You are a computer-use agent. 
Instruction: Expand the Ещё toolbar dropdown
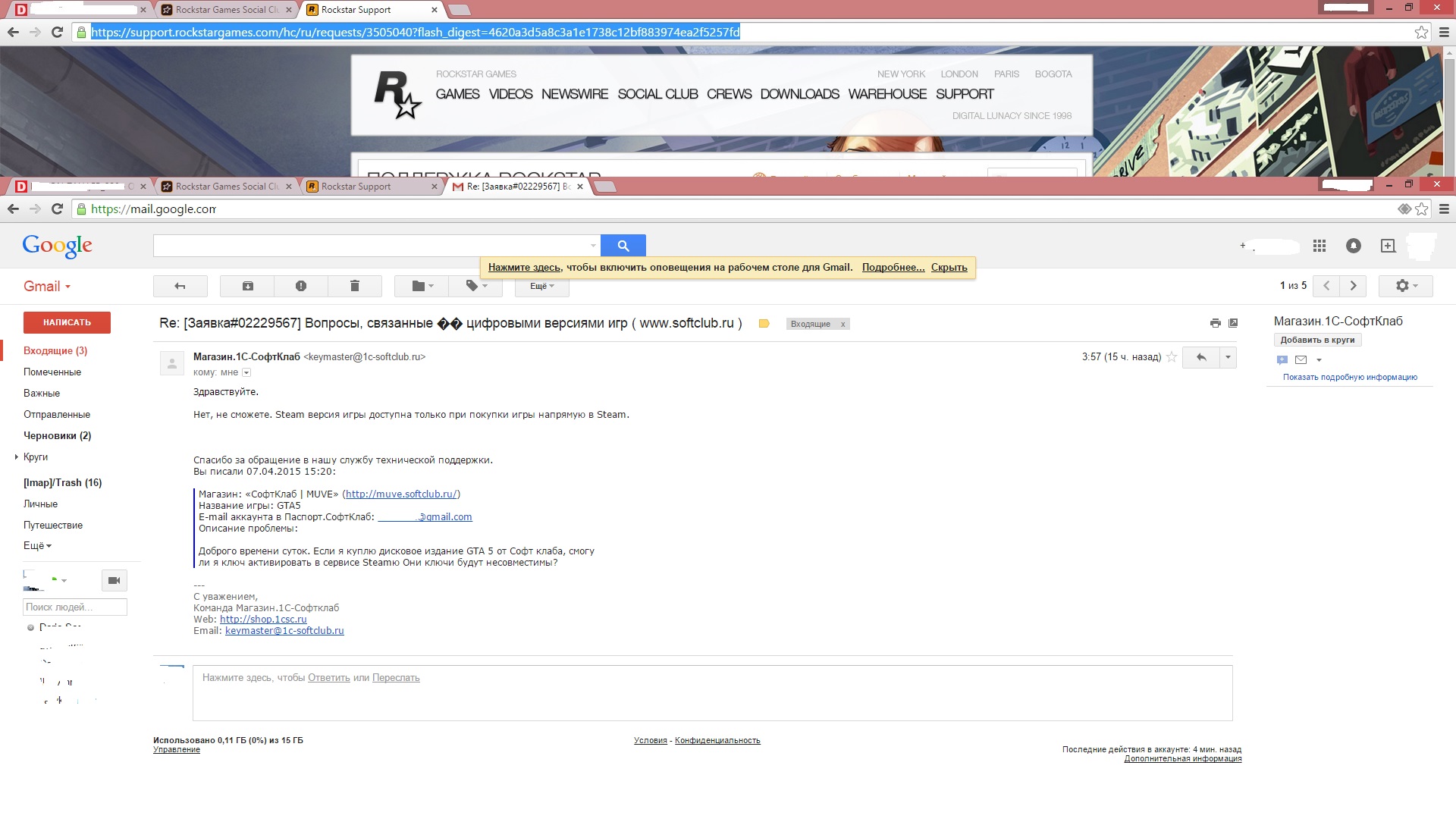point(541,286)
